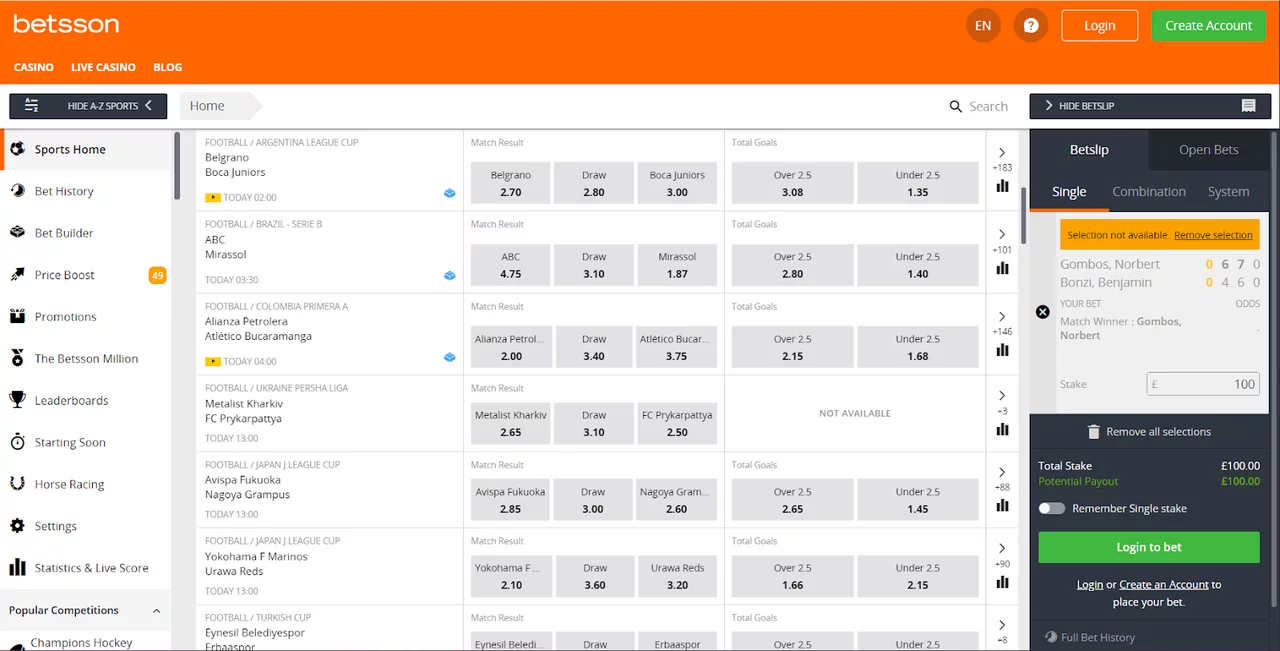Collapse Popular Competitions section
The image size is (1280, 651).
157,610
